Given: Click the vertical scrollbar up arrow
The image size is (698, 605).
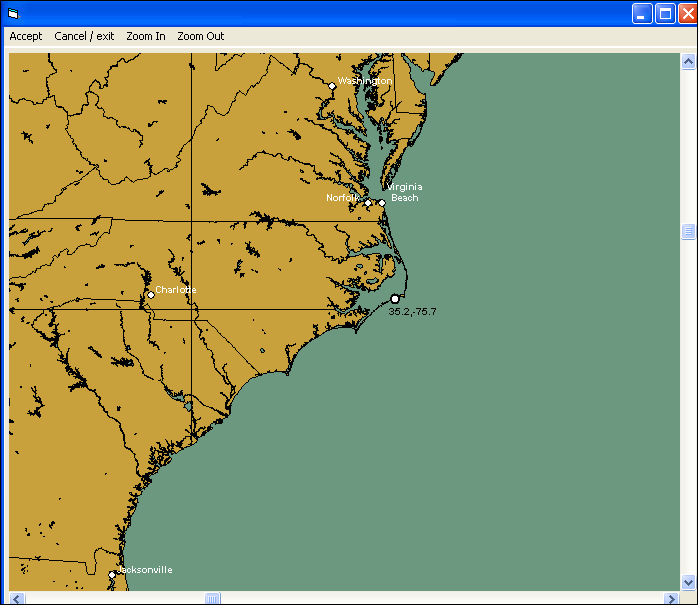Looking at the screenshot, I should [688, 61].
